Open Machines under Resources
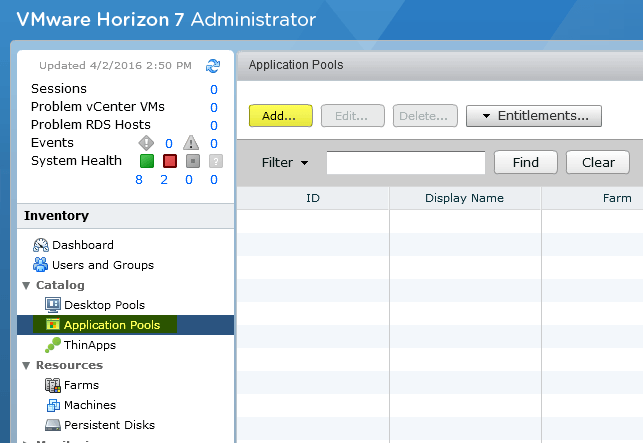This screenshot has width=643, height=443. (x=90, y=405)
